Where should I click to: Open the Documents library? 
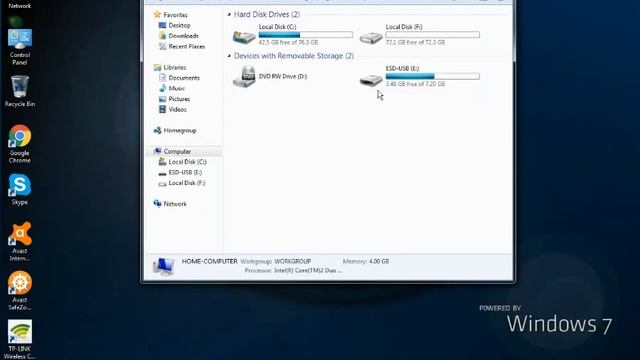pyautogui.click(x=184, y=78)
